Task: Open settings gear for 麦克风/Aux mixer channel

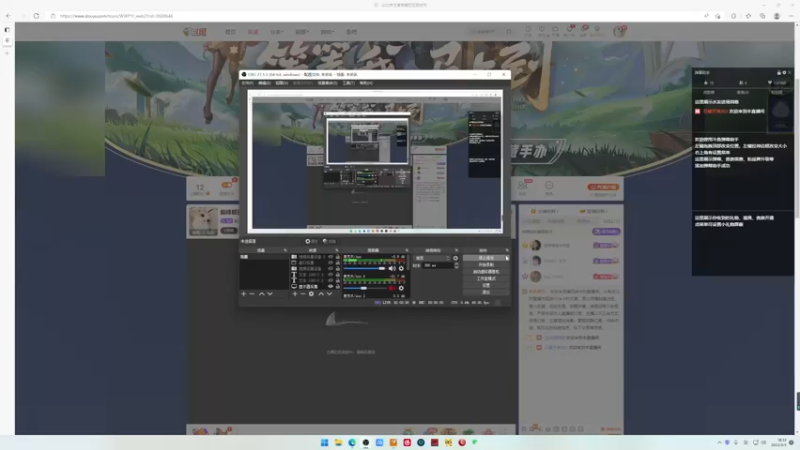Action: (401, 268)
